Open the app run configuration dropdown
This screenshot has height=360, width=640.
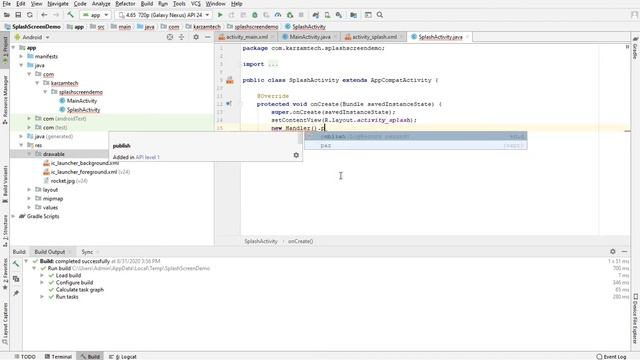[x=96, y=15]
